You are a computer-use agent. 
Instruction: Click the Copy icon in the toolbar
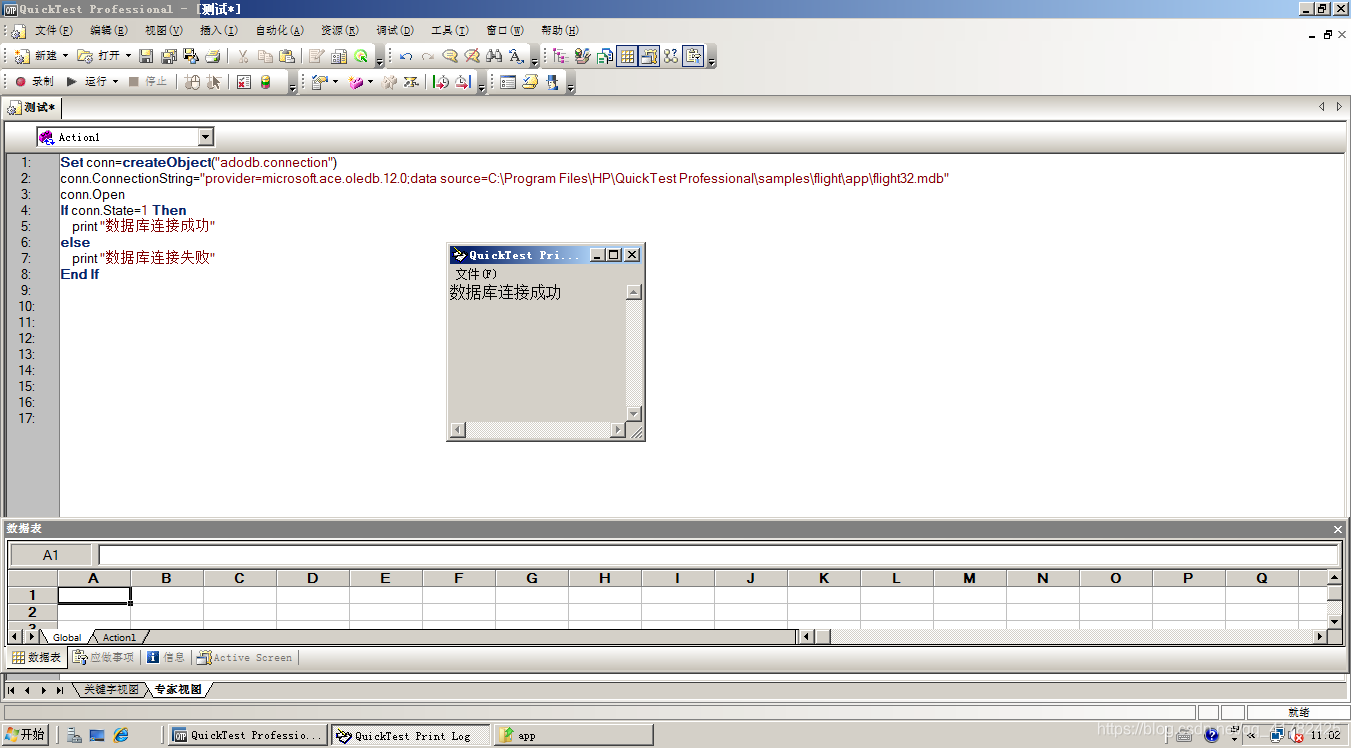click(x=265, y=56)
